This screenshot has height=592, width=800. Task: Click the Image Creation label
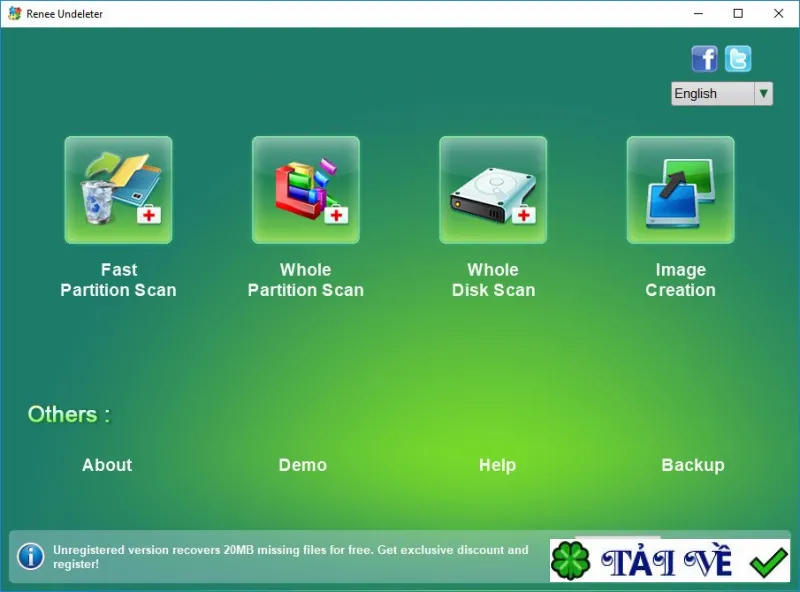pyautogui.click(x=681, y=280)
